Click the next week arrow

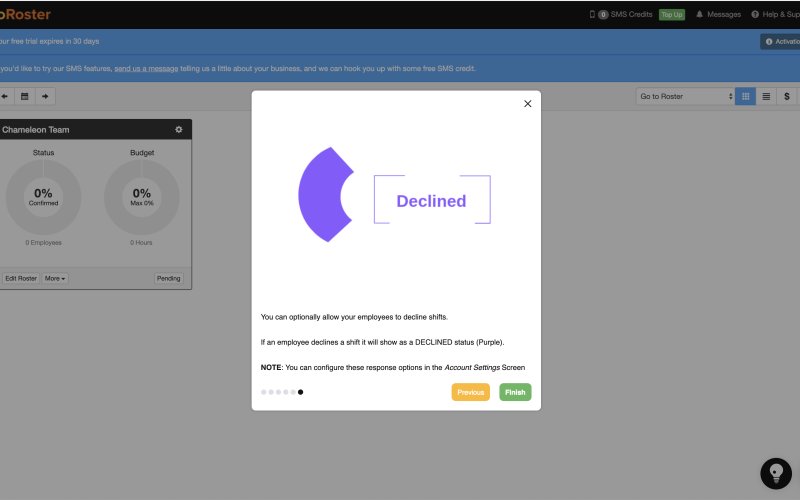tap(44, 96)
